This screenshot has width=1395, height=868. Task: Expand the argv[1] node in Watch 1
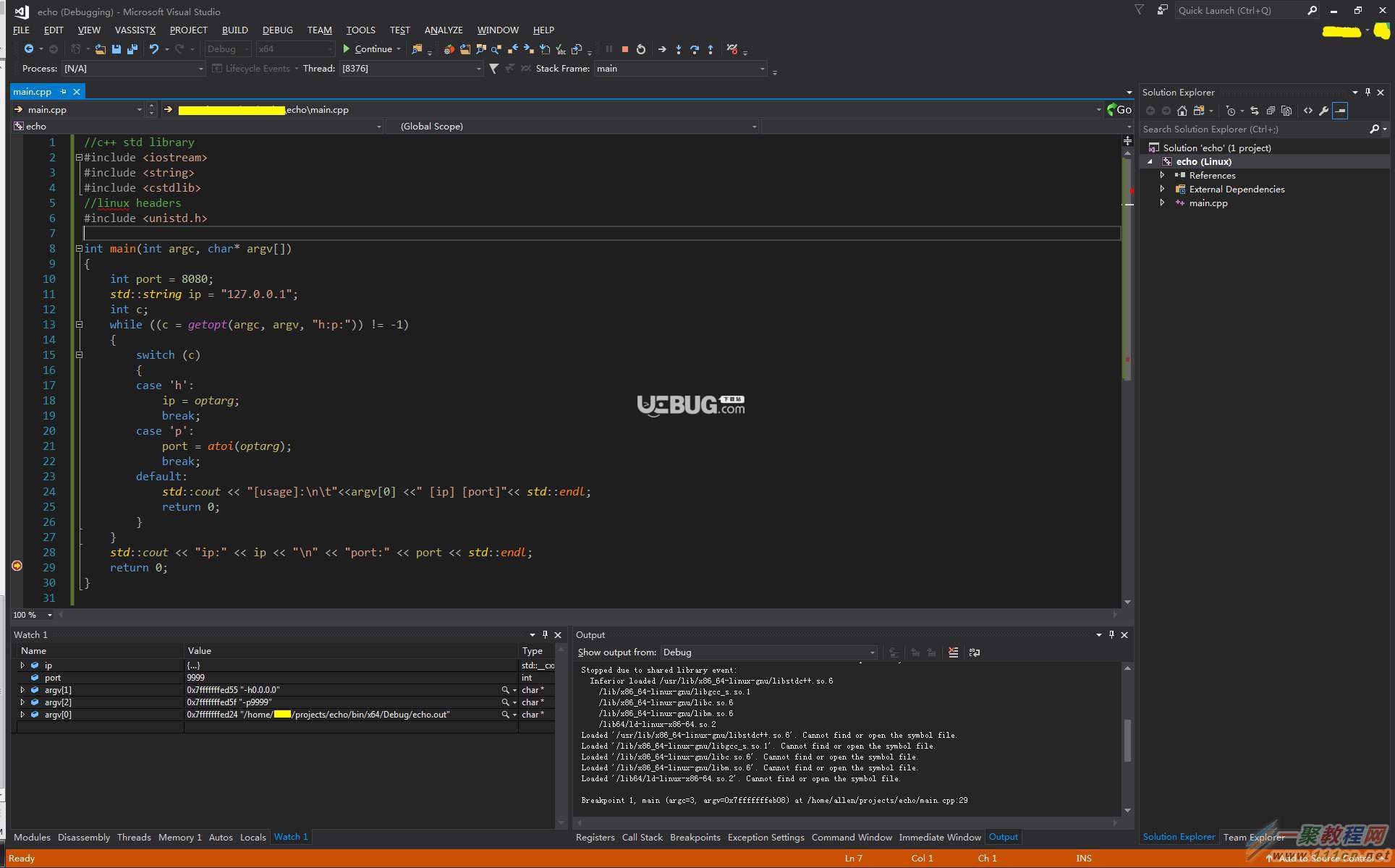(22, 689)
